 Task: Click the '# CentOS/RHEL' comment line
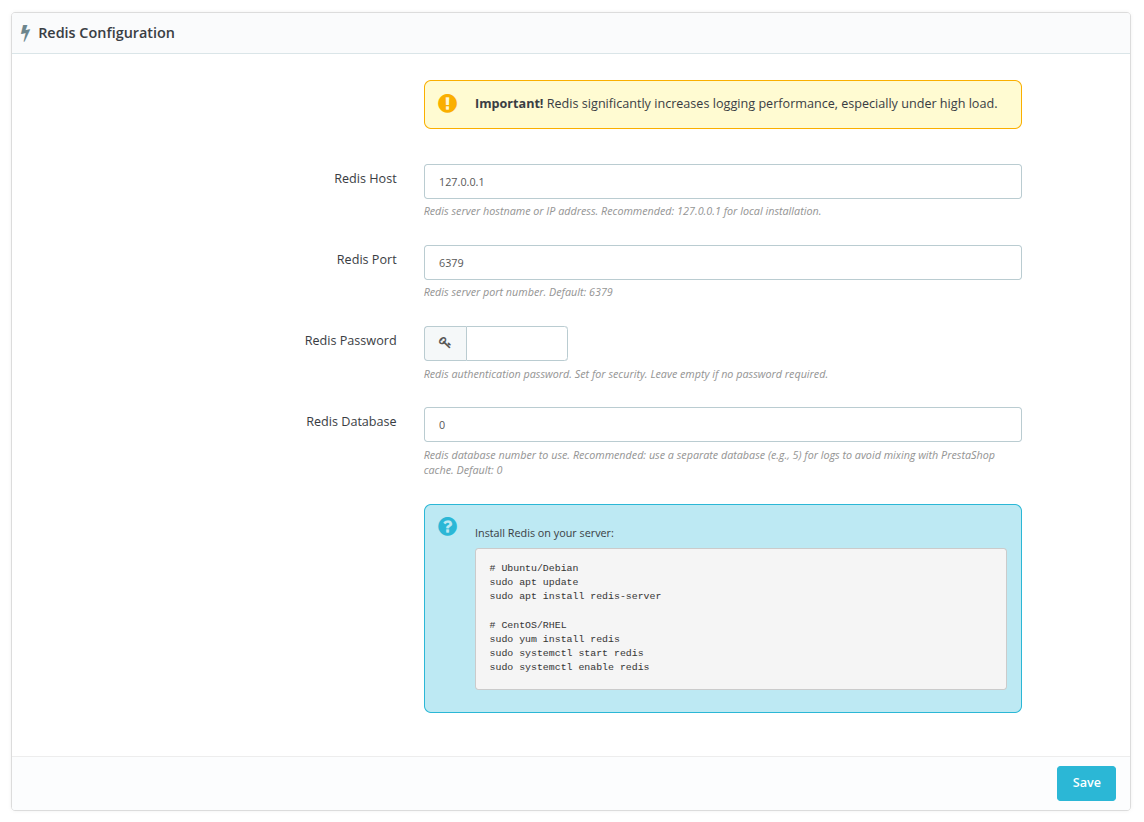528,625
